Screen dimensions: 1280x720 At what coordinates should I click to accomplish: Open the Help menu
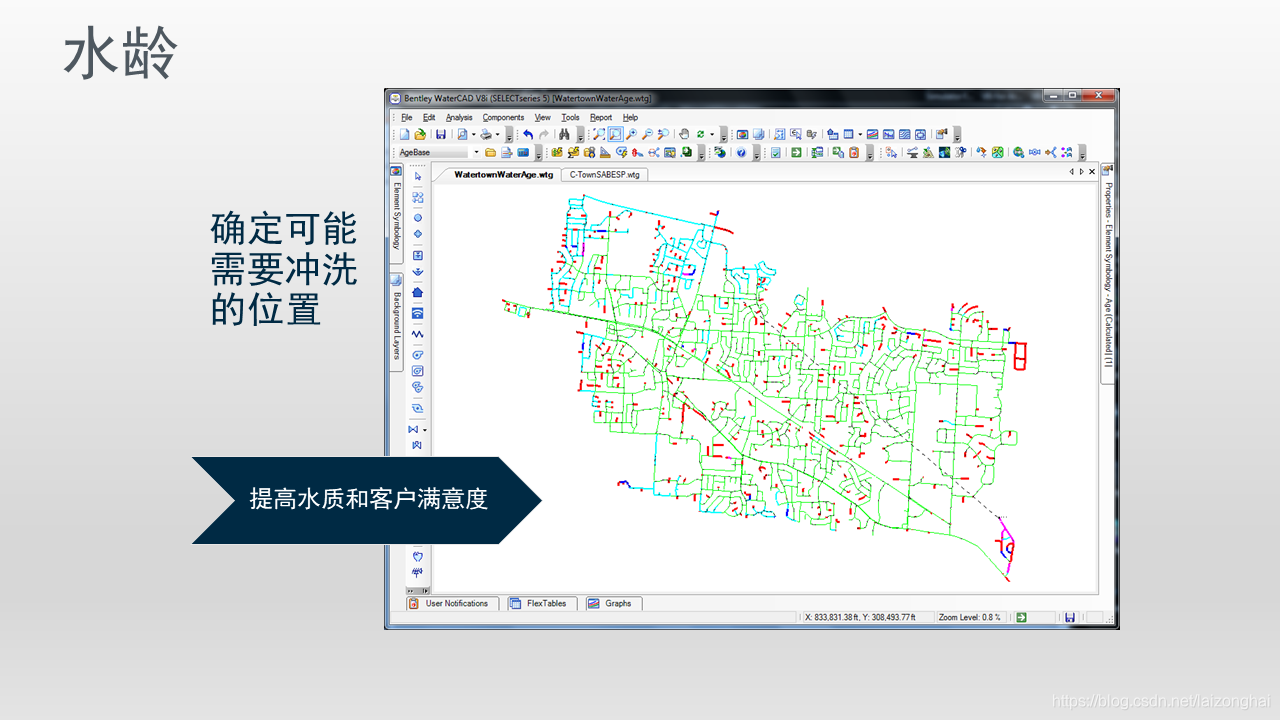pyautogui.click(x=630, y=117)
